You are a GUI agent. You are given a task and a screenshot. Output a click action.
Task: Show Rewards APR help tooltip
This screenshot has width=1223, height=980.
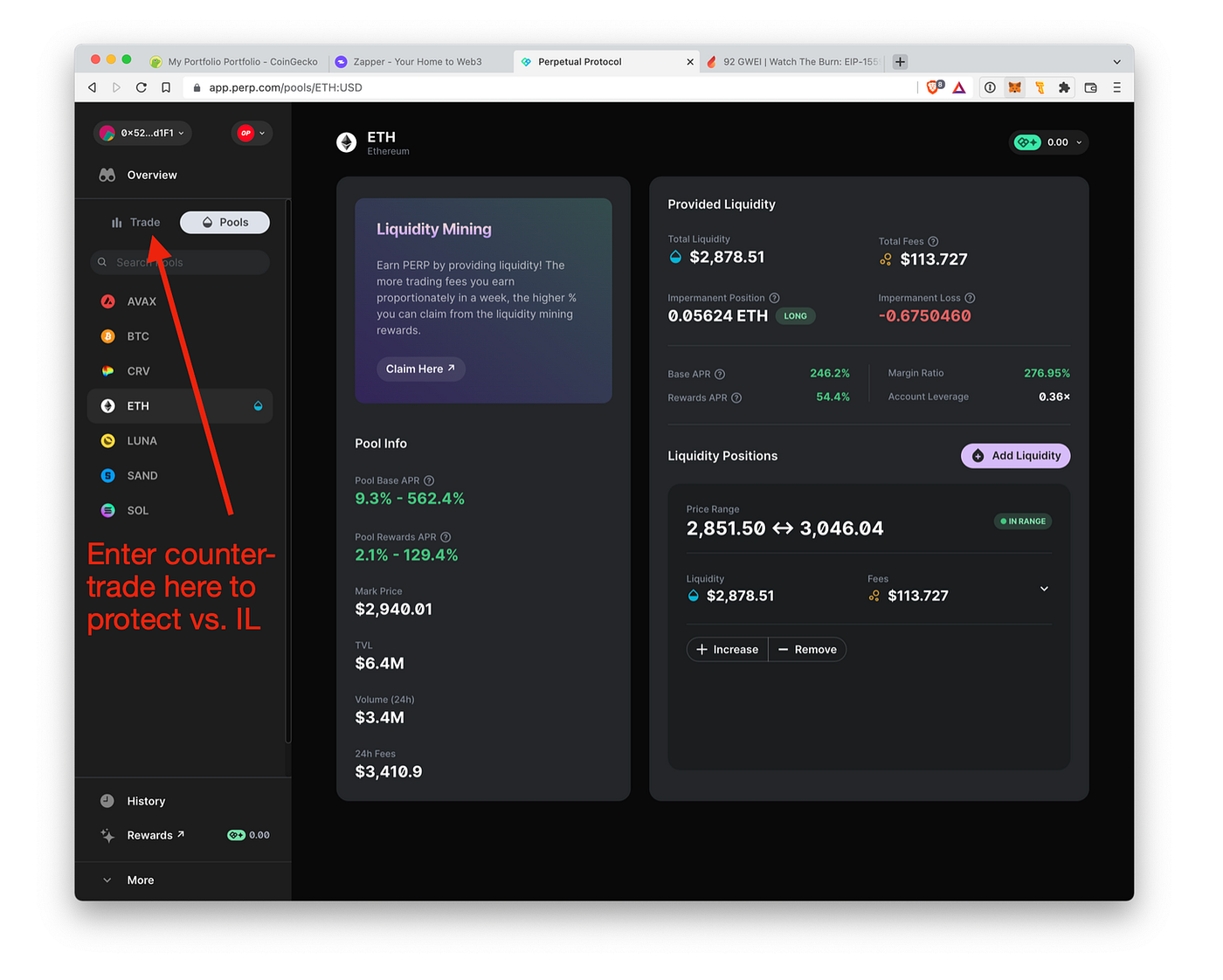click(736, 397)
